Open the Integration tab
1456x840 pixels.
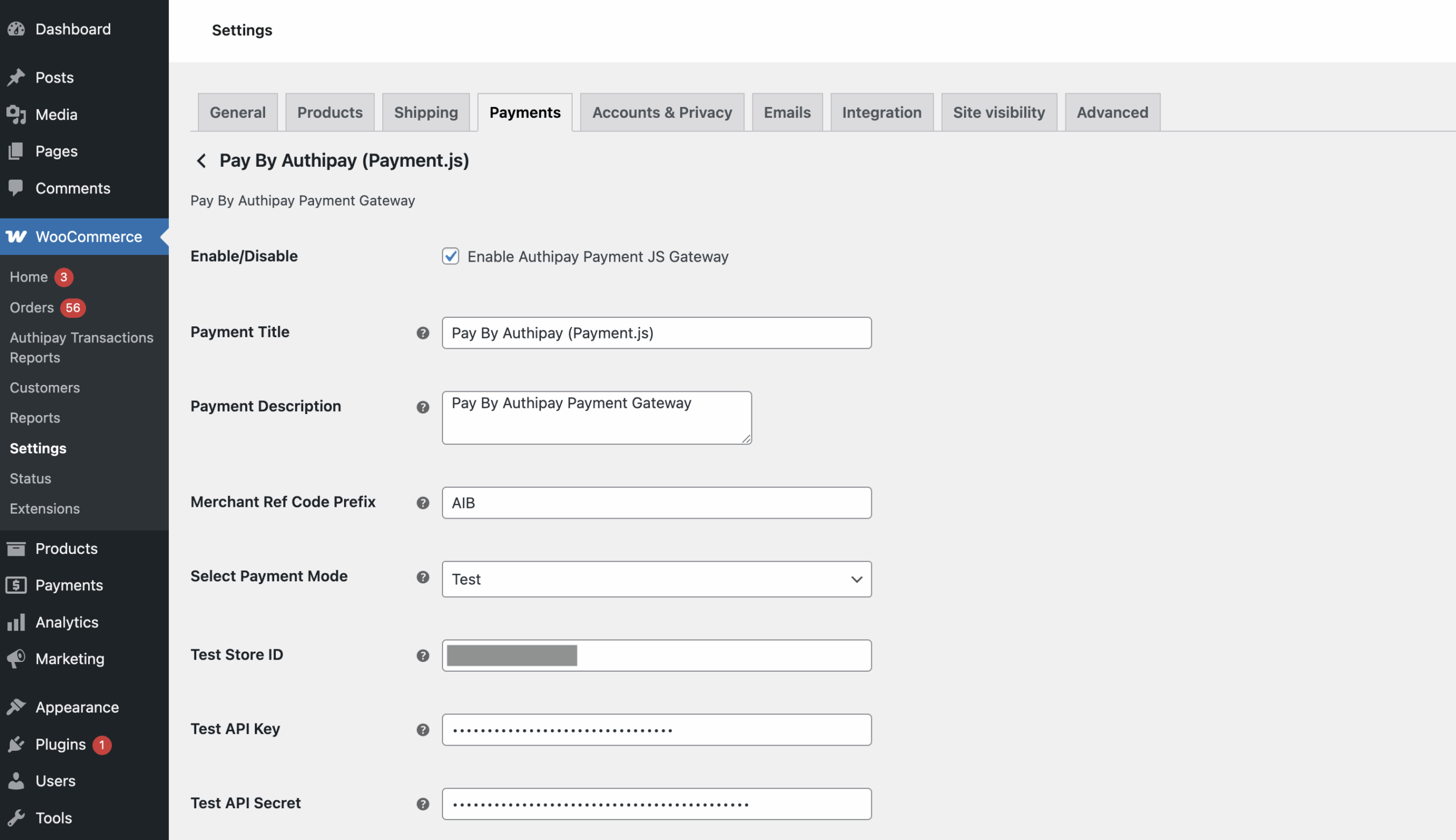pos(882,112)
